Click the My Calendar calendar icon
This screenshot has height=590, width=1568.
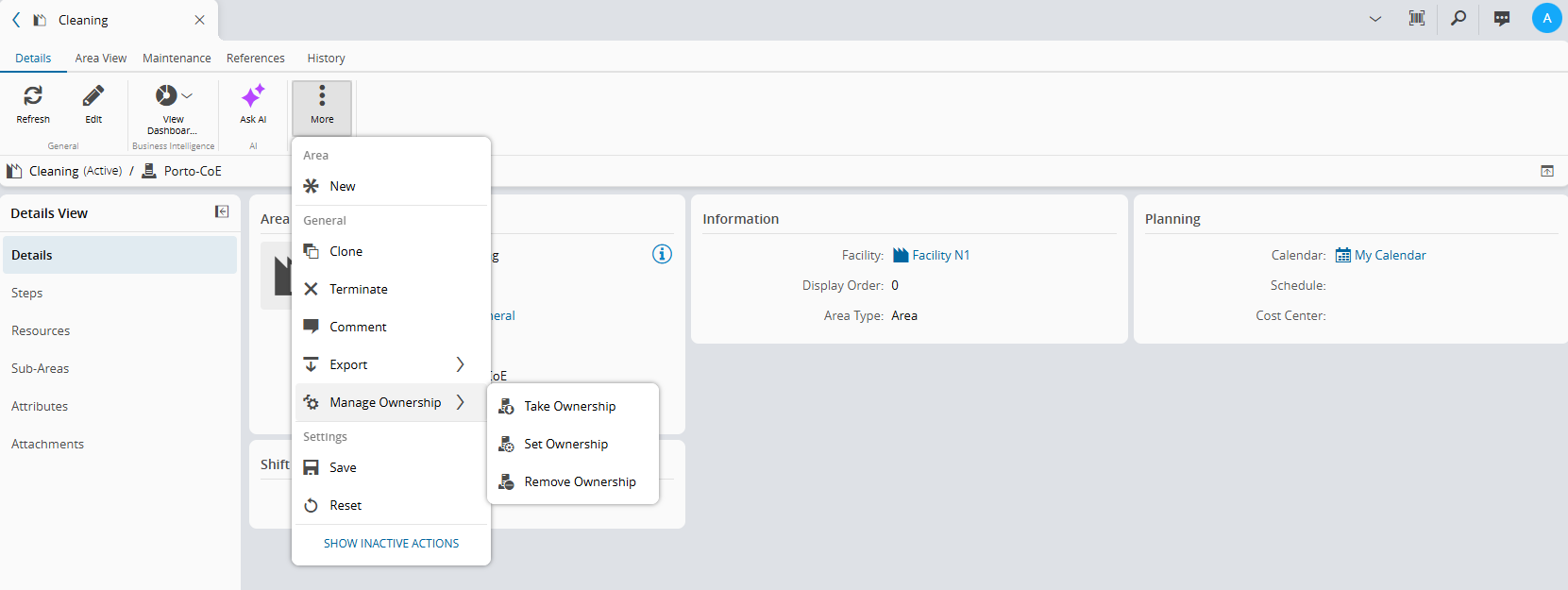(x=1343, y=255)
